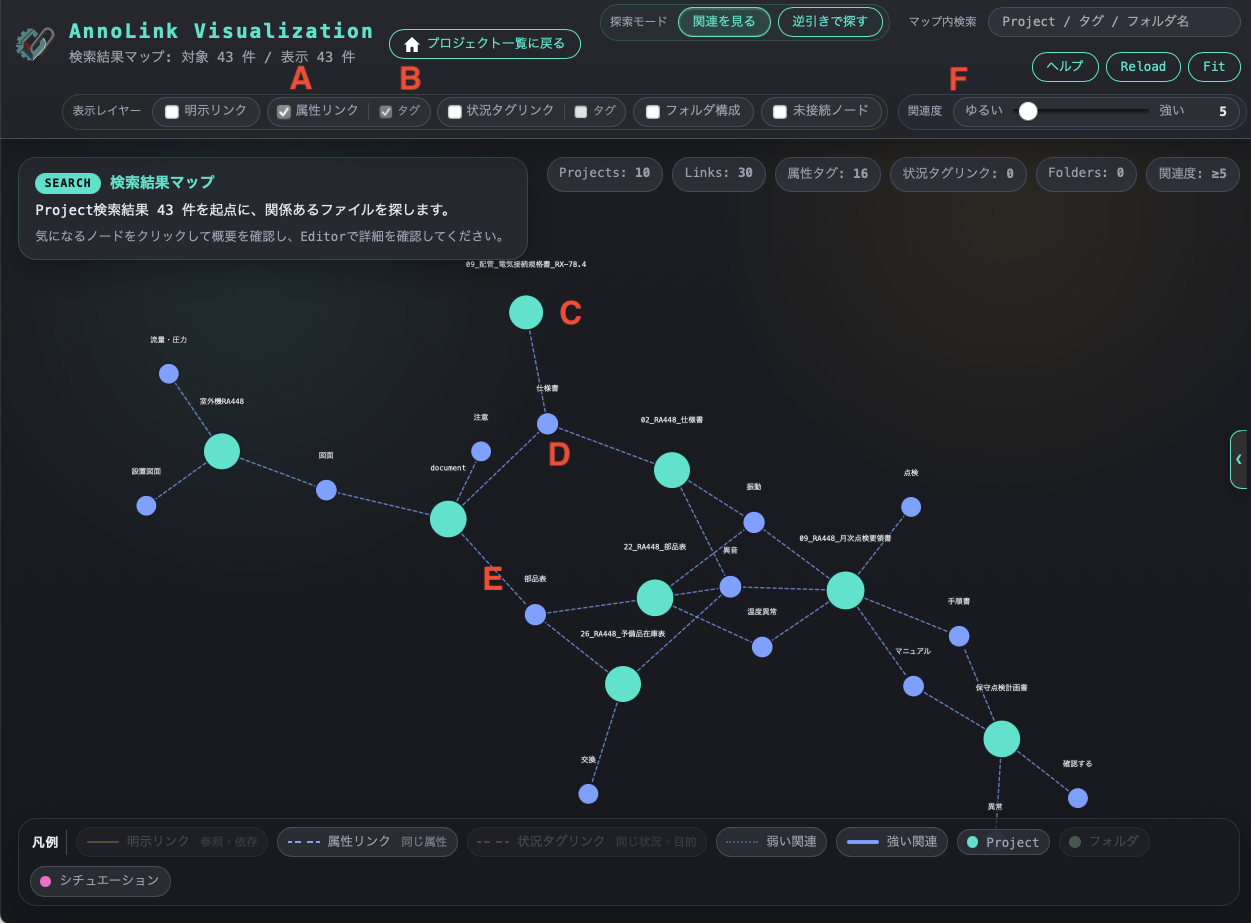Toggle the タグ checkbox beside 状況タグリンク
This screenshot has height=923, width=1251.
pyautogui.click(x=581, y=111)
